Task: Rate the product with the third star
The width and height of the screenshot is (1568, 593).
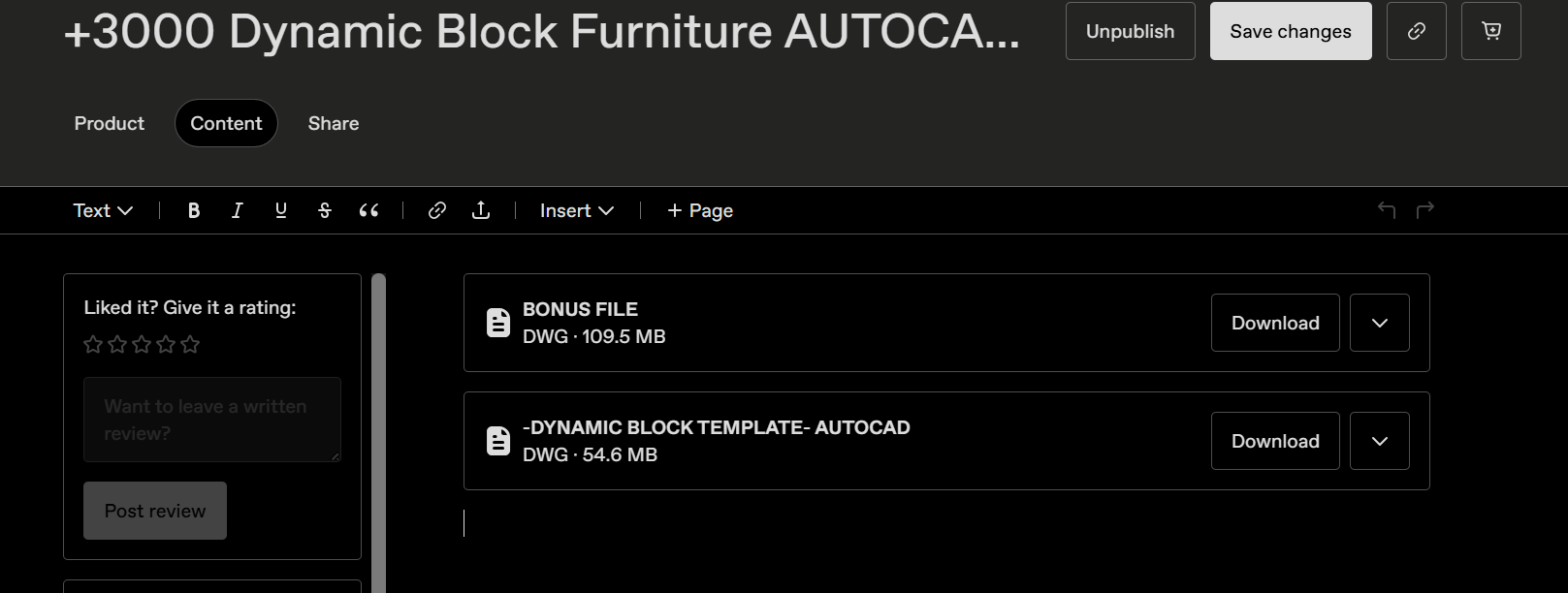Action: coord(141,344)
